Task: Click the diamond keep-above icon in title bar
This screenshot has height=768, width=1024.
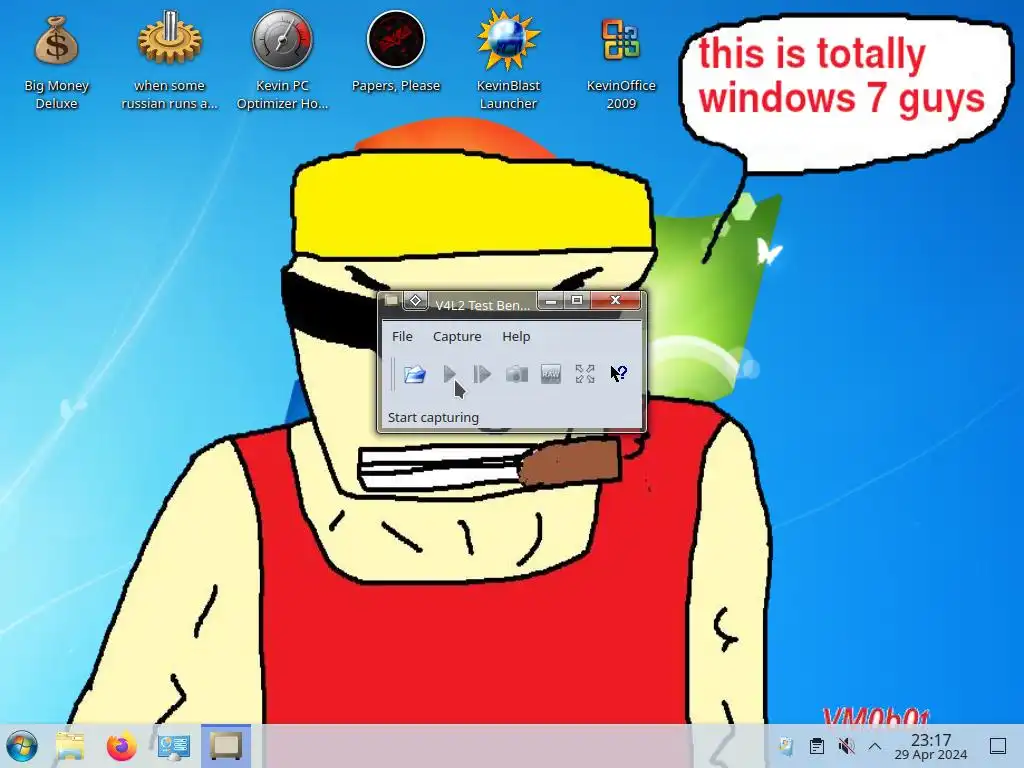Action: tap(415, 300)
